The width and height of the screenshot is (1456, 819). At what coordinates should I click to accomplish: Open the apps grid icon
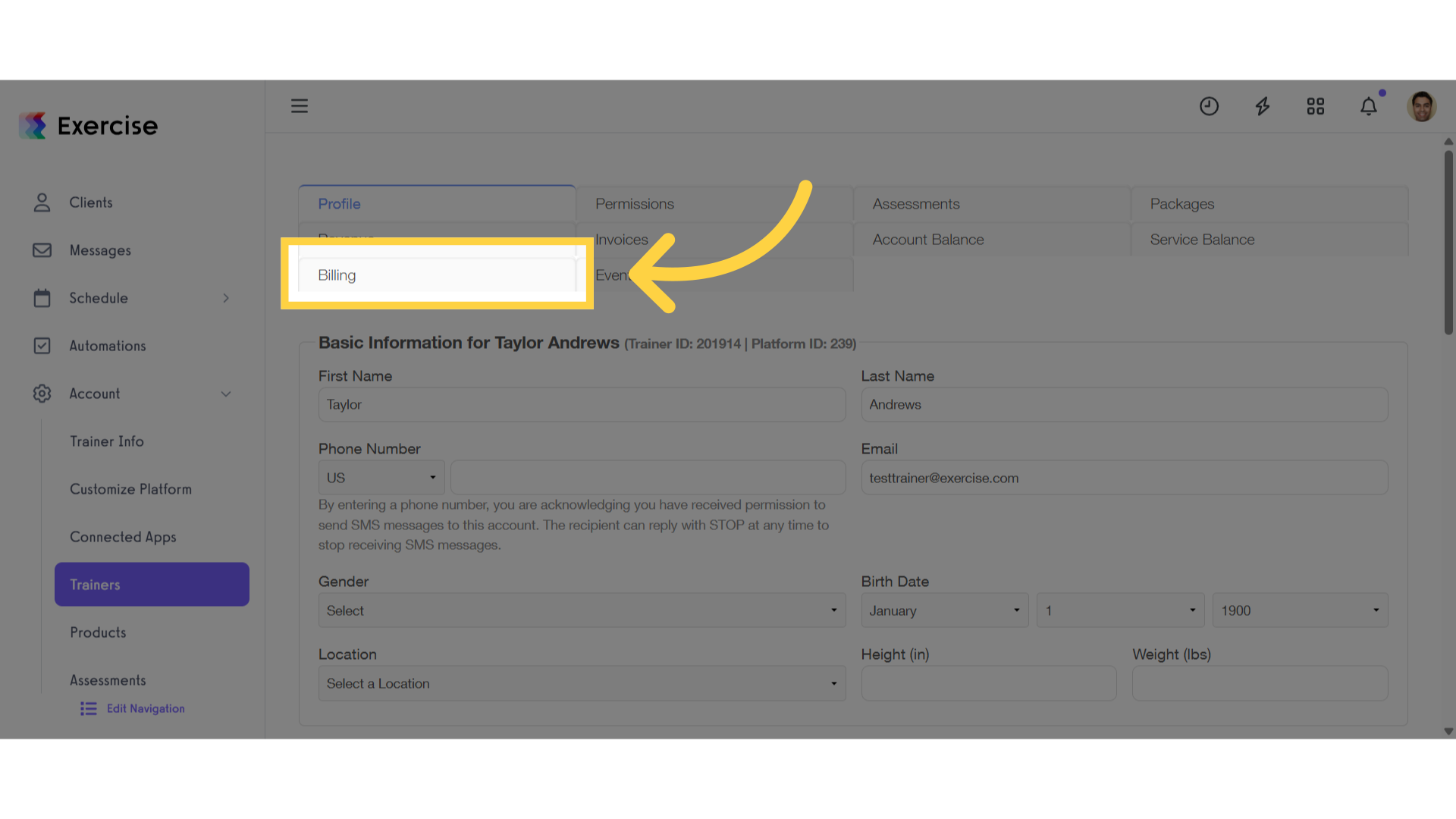click(1316, 106)
